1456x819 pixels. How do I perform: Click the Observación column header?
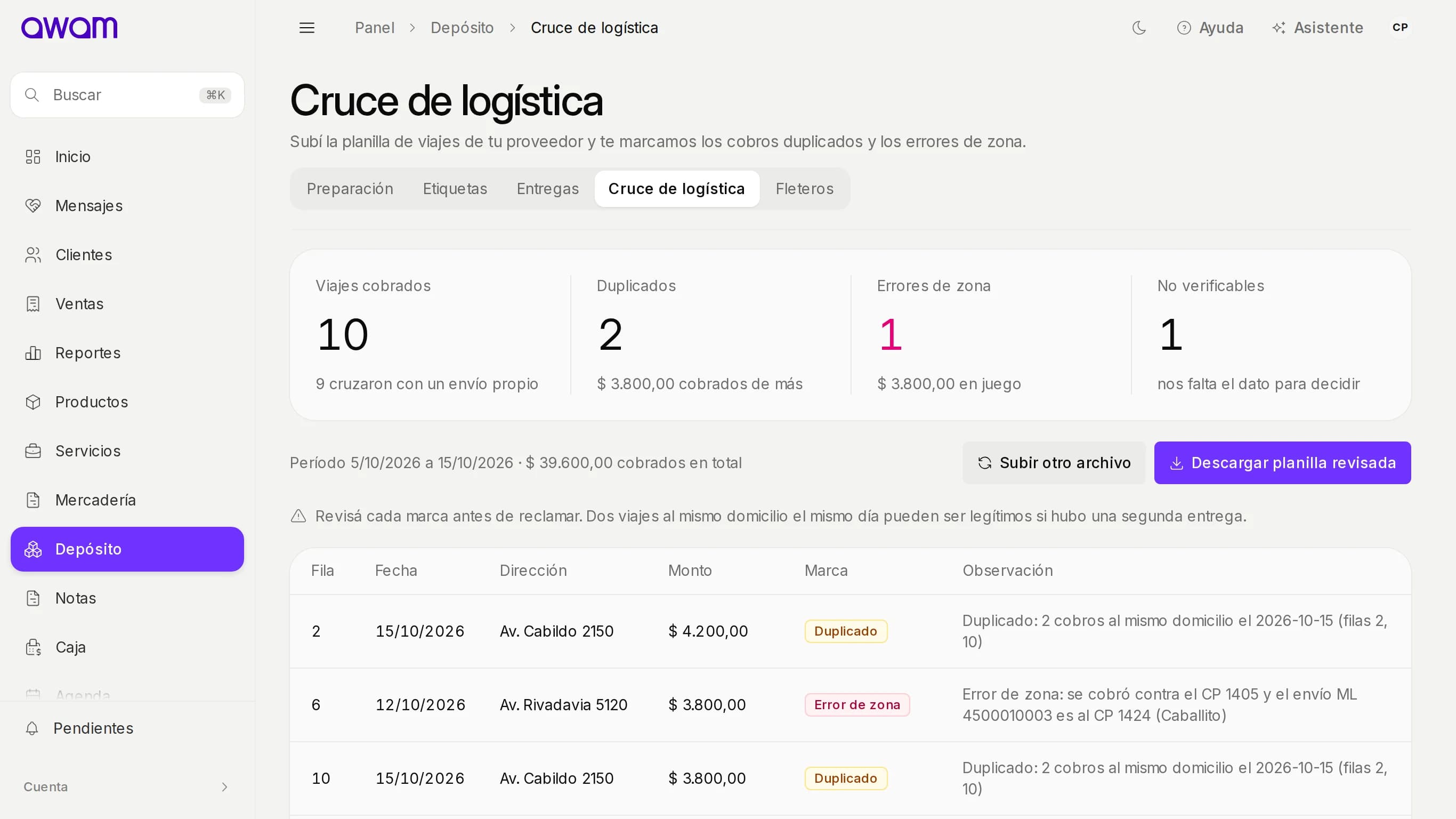pos(1007,571)
